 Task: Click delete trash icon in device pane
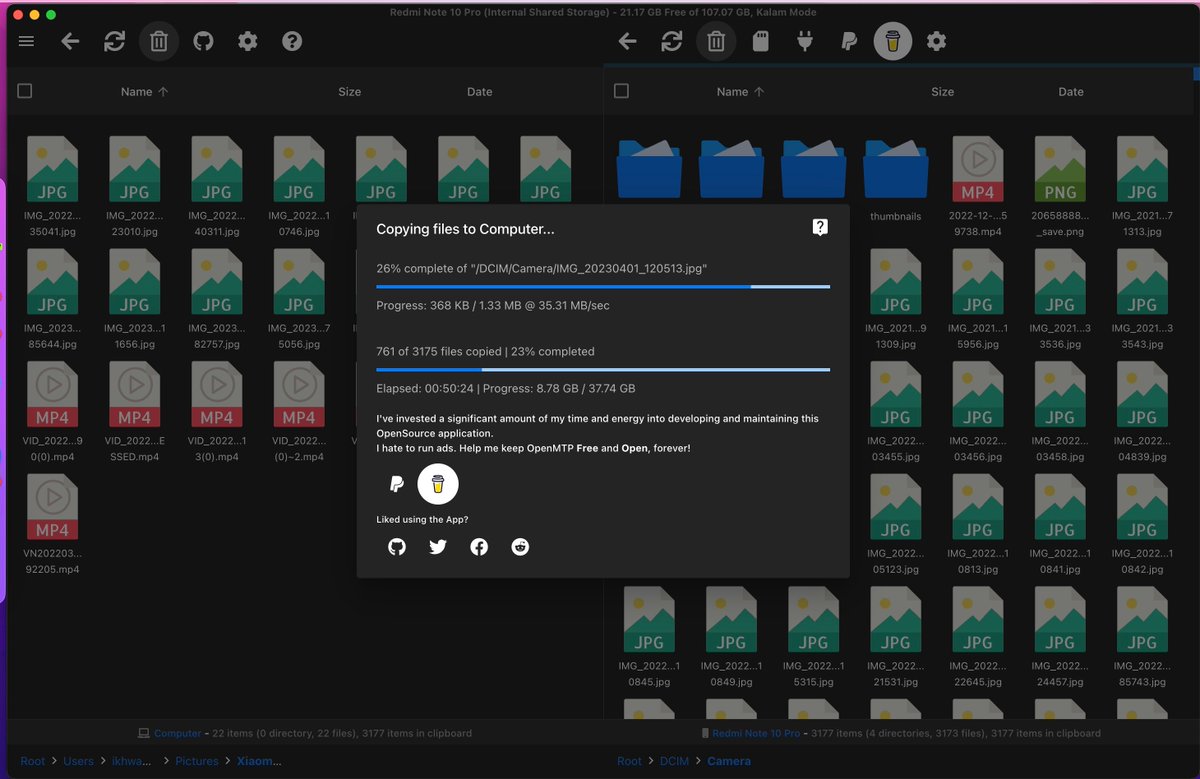click(x=716, y=41)
